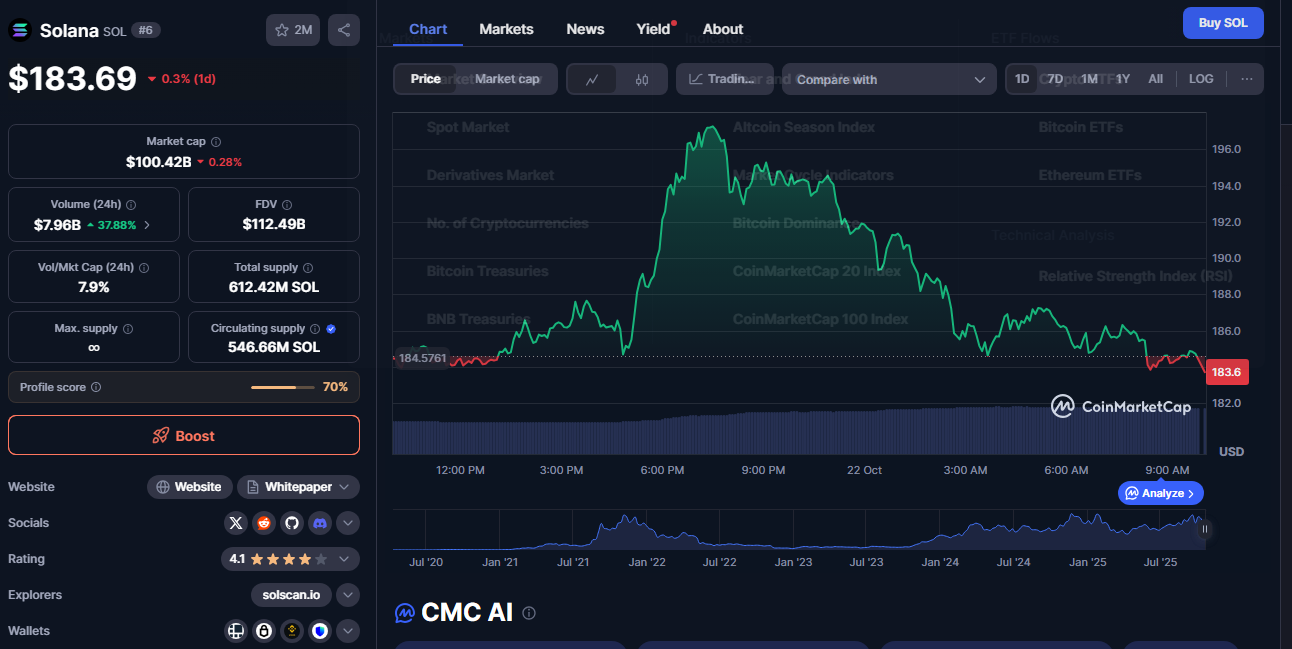The width and height of the screenshot is (1292, 649).
Task: Expand more Wallets chevron
Action: [348, 631]
